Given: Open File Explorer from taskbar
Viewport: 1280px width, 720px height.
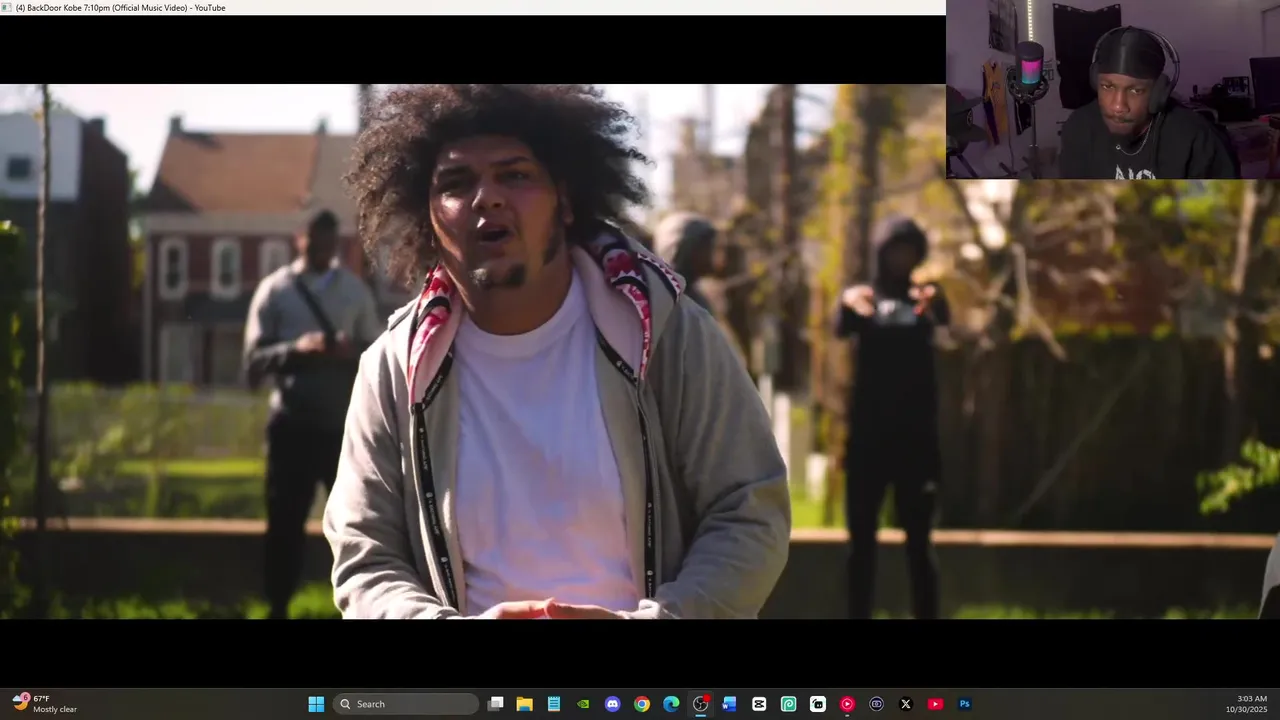Looking at the screenshot, I should click(524, 704).
